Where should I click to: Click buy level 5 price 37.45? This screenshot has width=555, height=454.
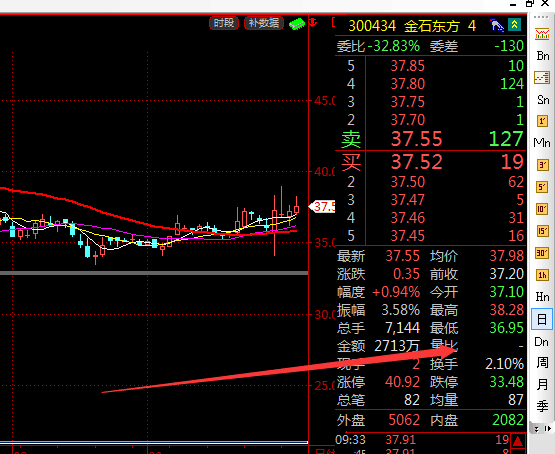coord(407,236)
